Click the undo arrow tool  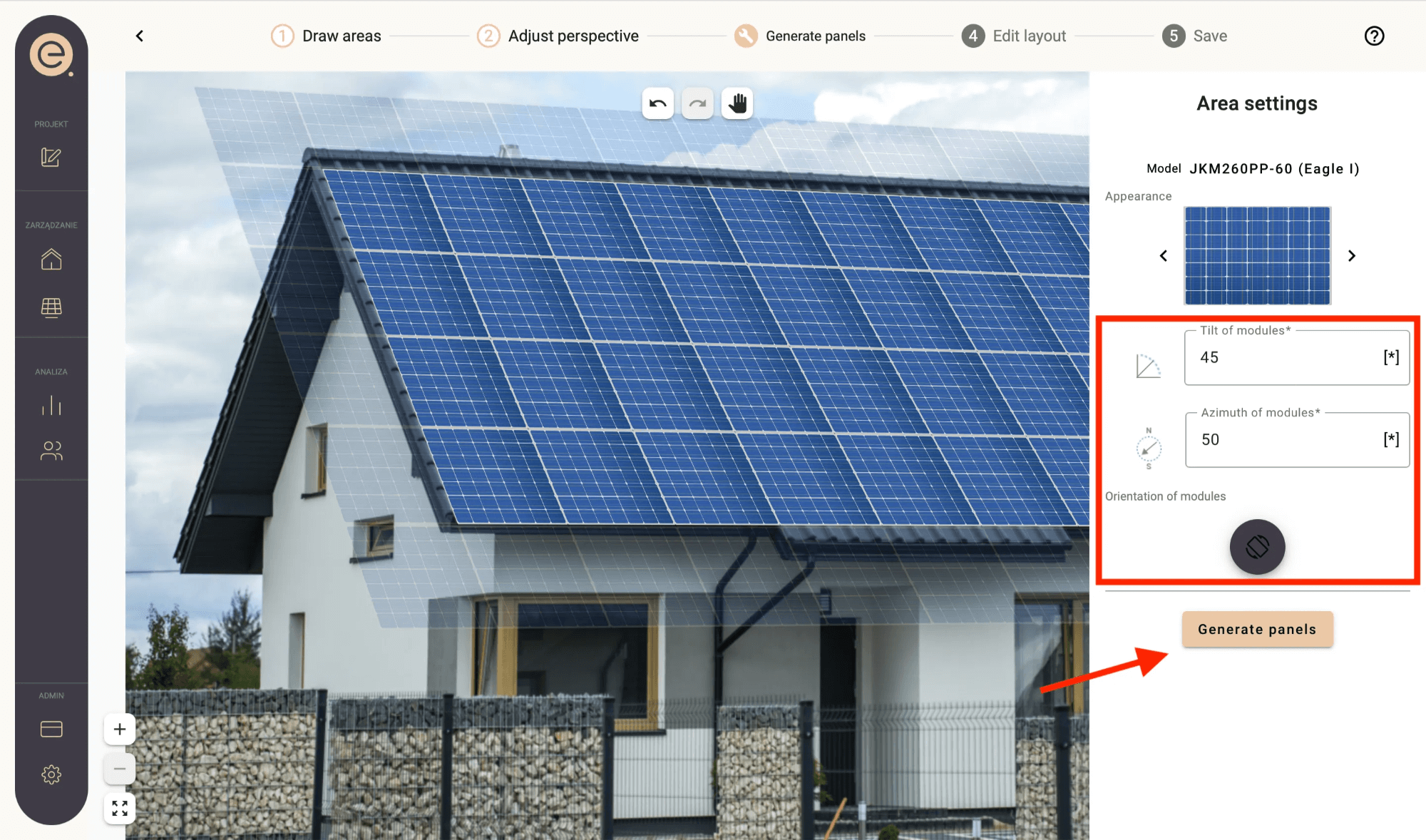[x=658, y=103]
